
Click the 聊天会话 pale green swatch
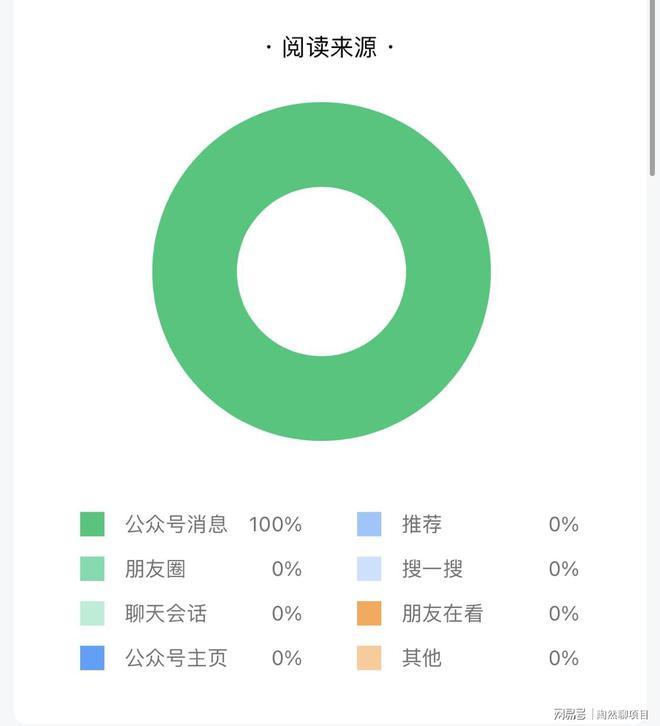92,613
